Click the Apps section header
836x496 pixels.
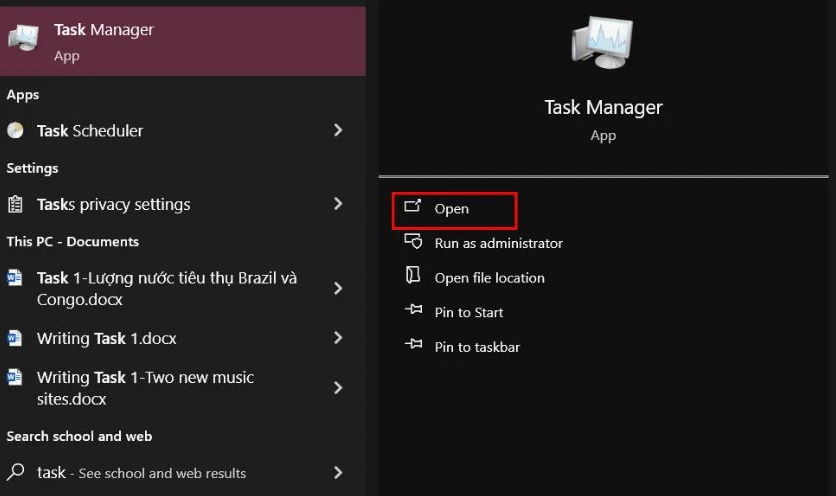click(x=23, y=95)
